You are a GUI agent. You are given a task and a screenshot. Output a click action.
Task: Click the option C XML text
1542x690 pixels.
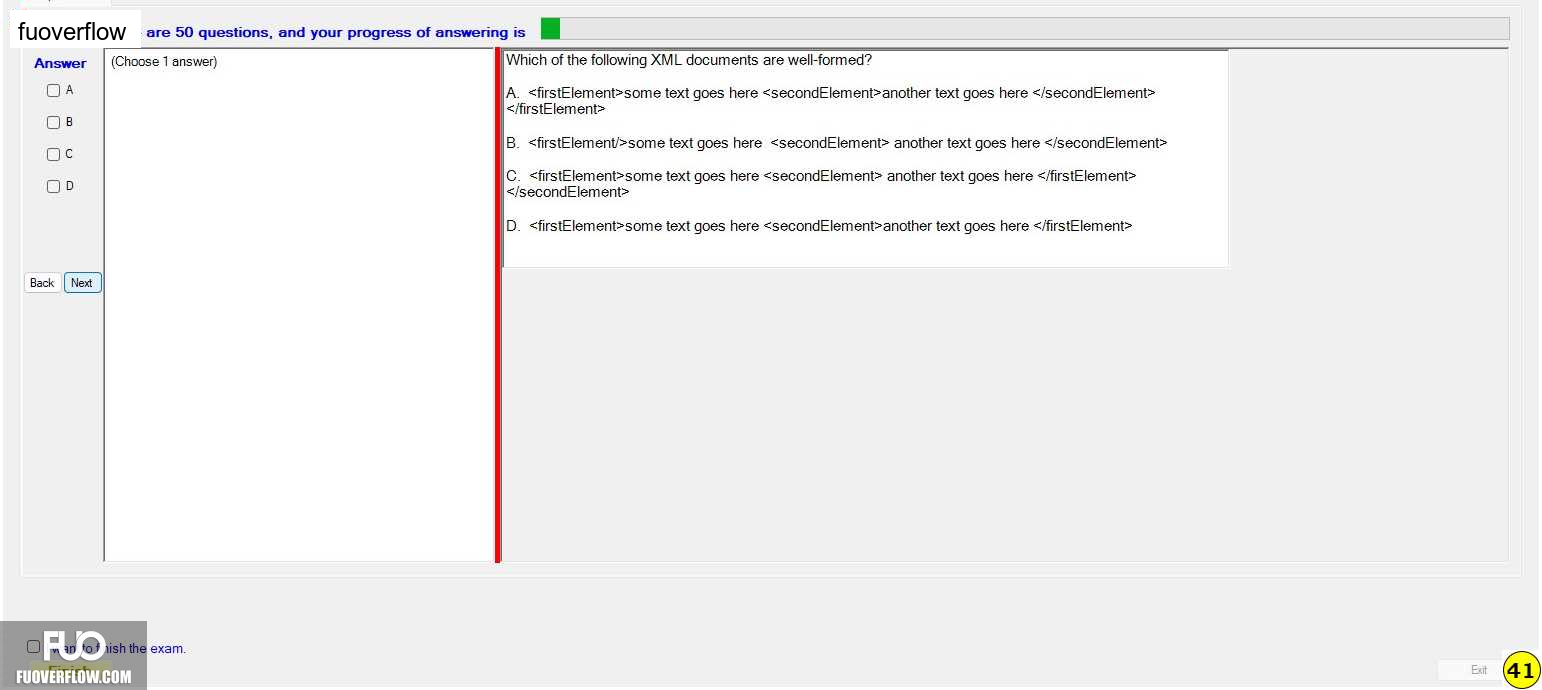(821, 184)
